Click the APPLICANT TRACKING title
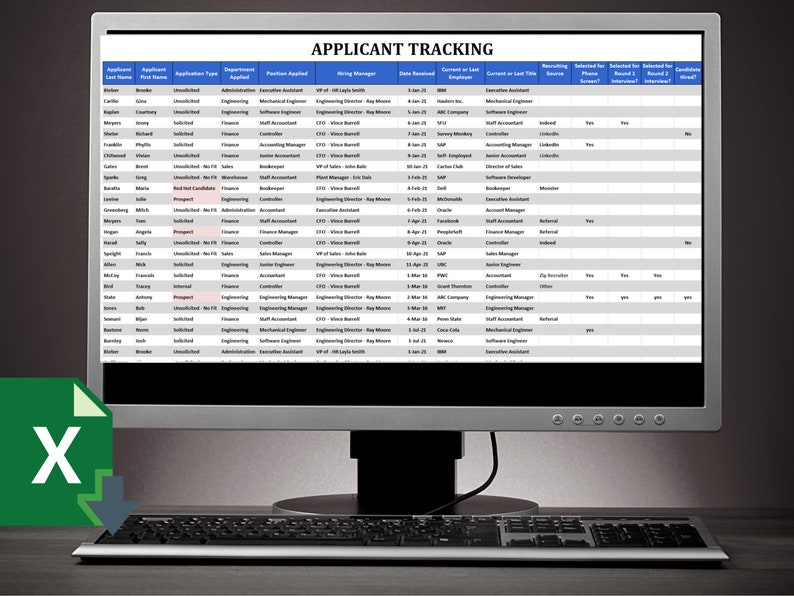This screenshot has width=794, height=596. (x=402, y=49)
